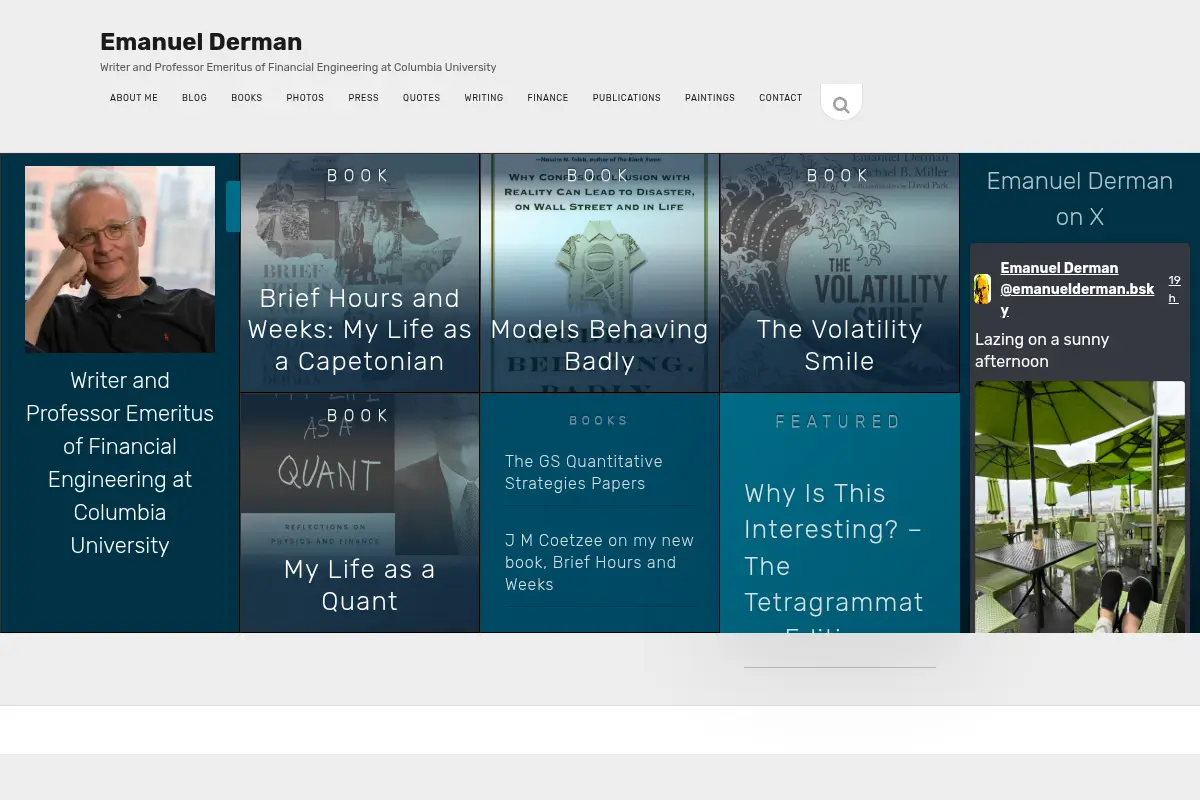Open the search magnifier icon

[841, 104]
